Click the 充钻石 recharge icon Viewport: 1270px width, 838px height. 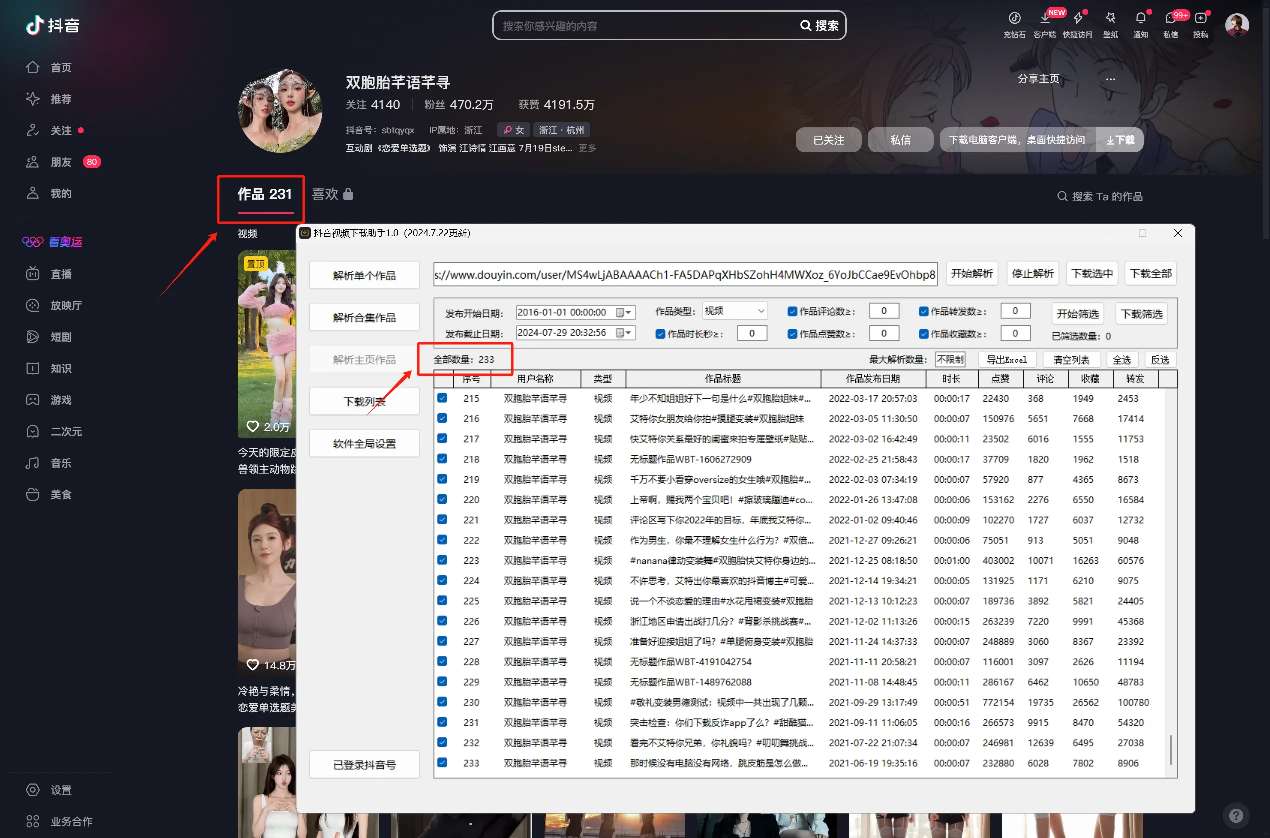[1014, 18]
